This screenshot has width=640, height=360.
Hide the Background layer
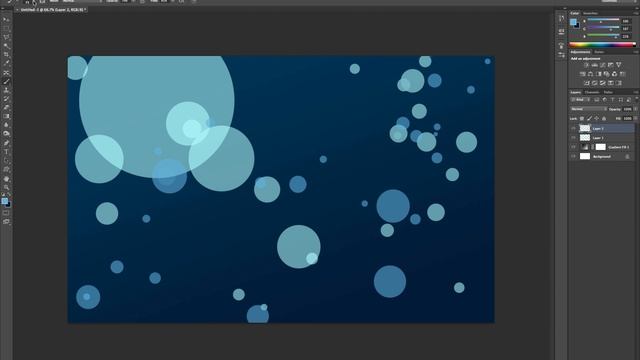click(x=573, y=156)
